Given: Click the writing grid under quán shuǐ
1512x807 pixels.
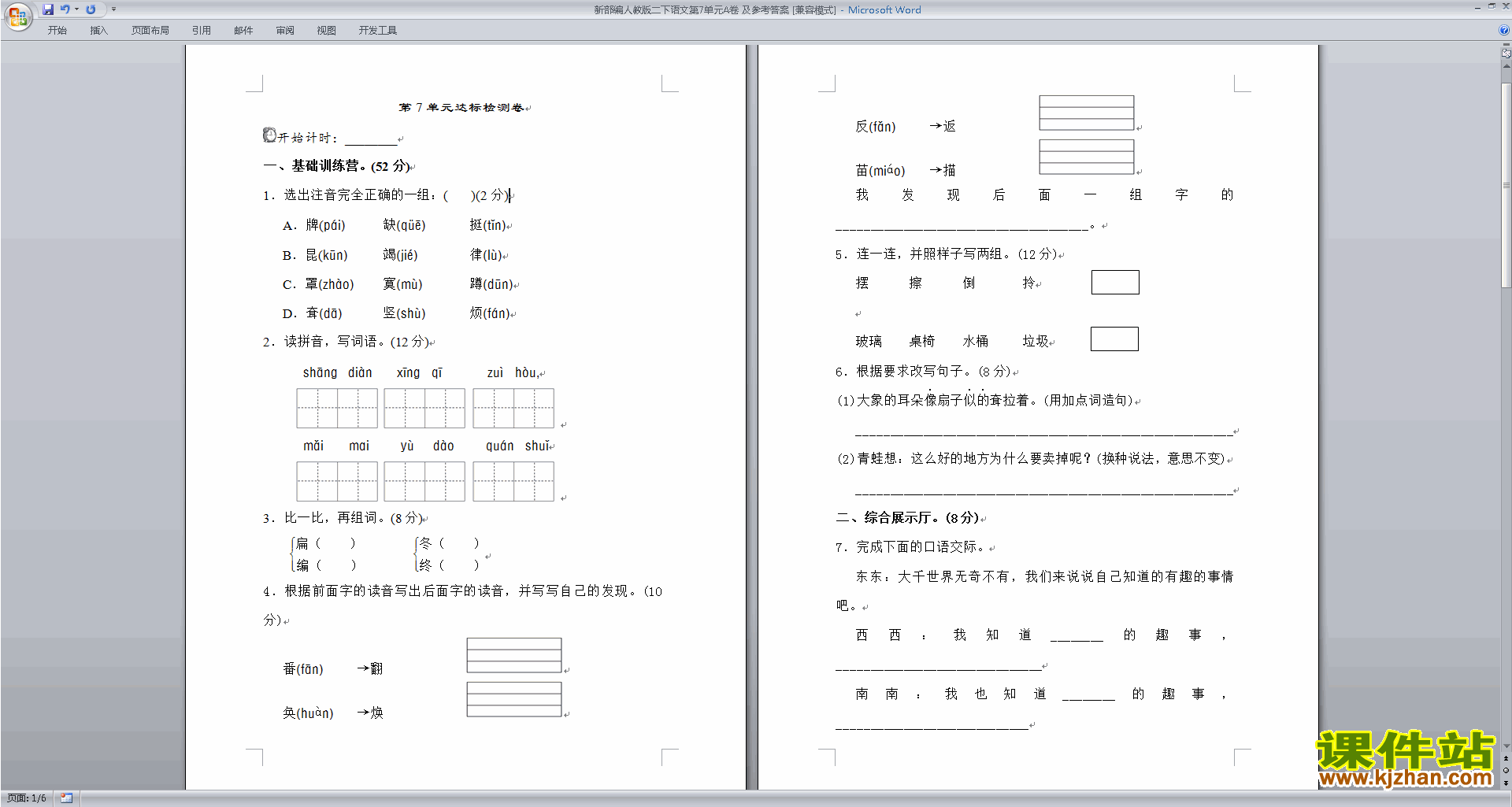Looking at the screenshot, I should 513,481.
